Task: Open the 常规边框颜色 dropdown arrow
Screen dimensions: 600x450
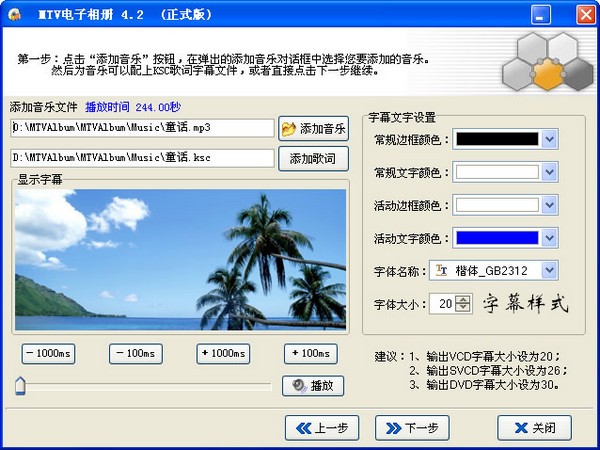Action: click(549, 139)
